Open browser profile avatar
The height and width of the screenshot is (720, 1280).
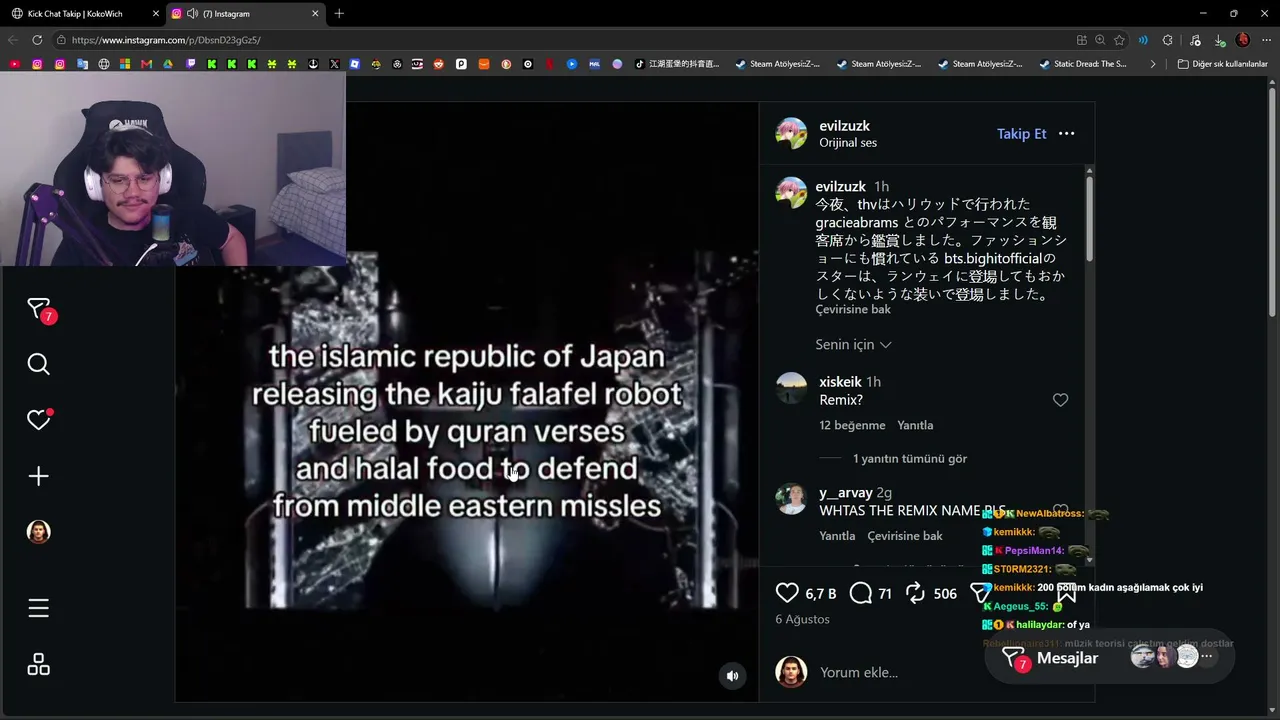click(x=1243, y=40)
